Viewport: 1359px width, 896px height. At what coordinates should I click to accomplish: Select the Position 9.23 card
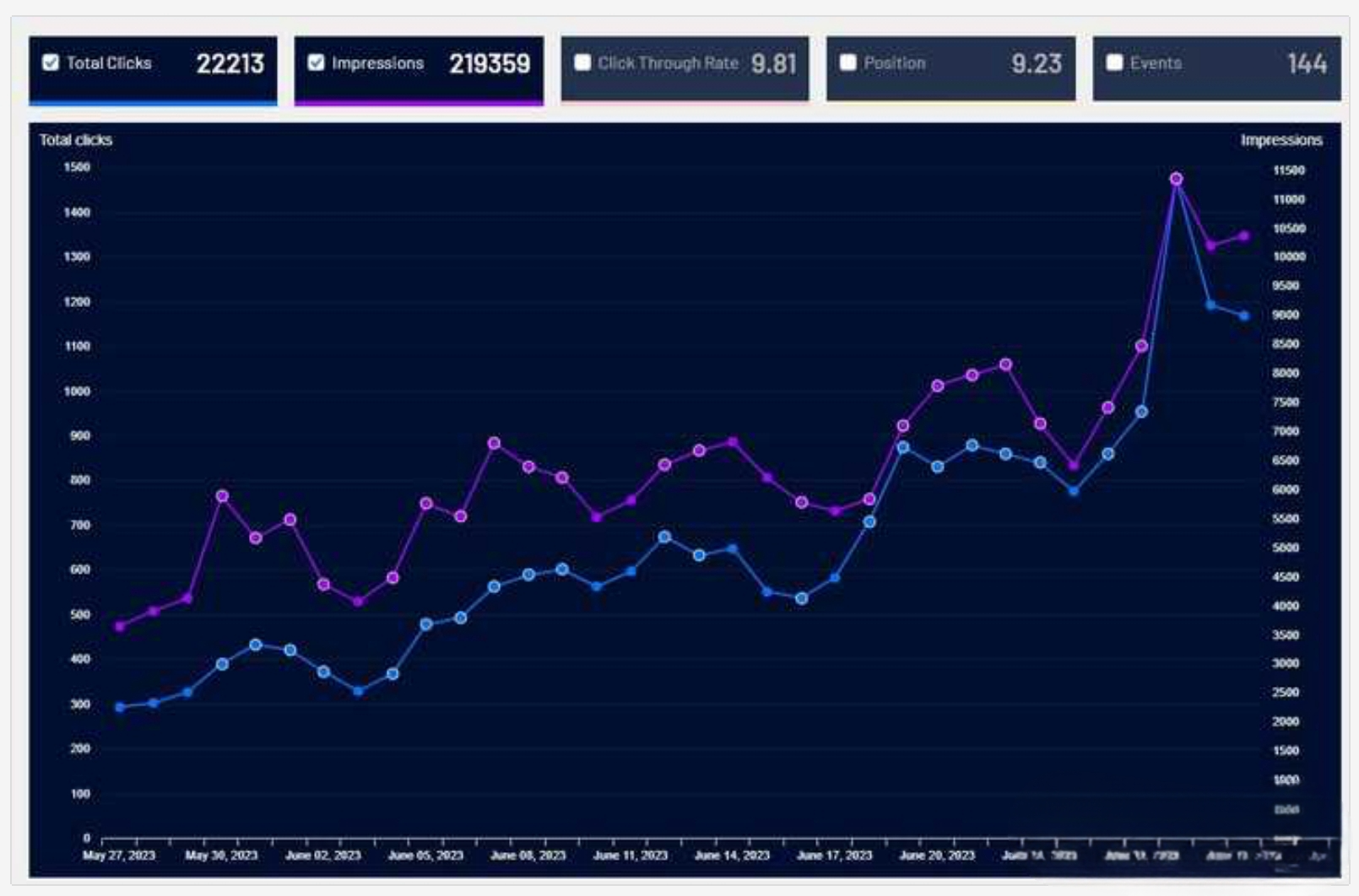click(x=950, y=68)
